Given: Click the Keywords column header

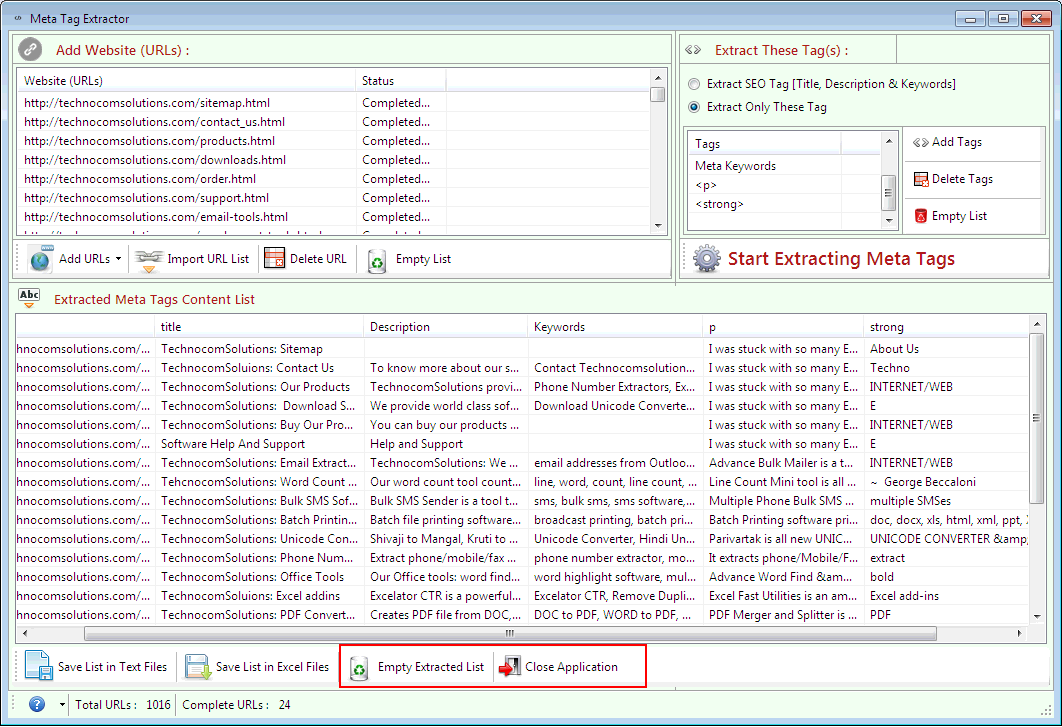Looking at the screenshot, I should [614, 327].
